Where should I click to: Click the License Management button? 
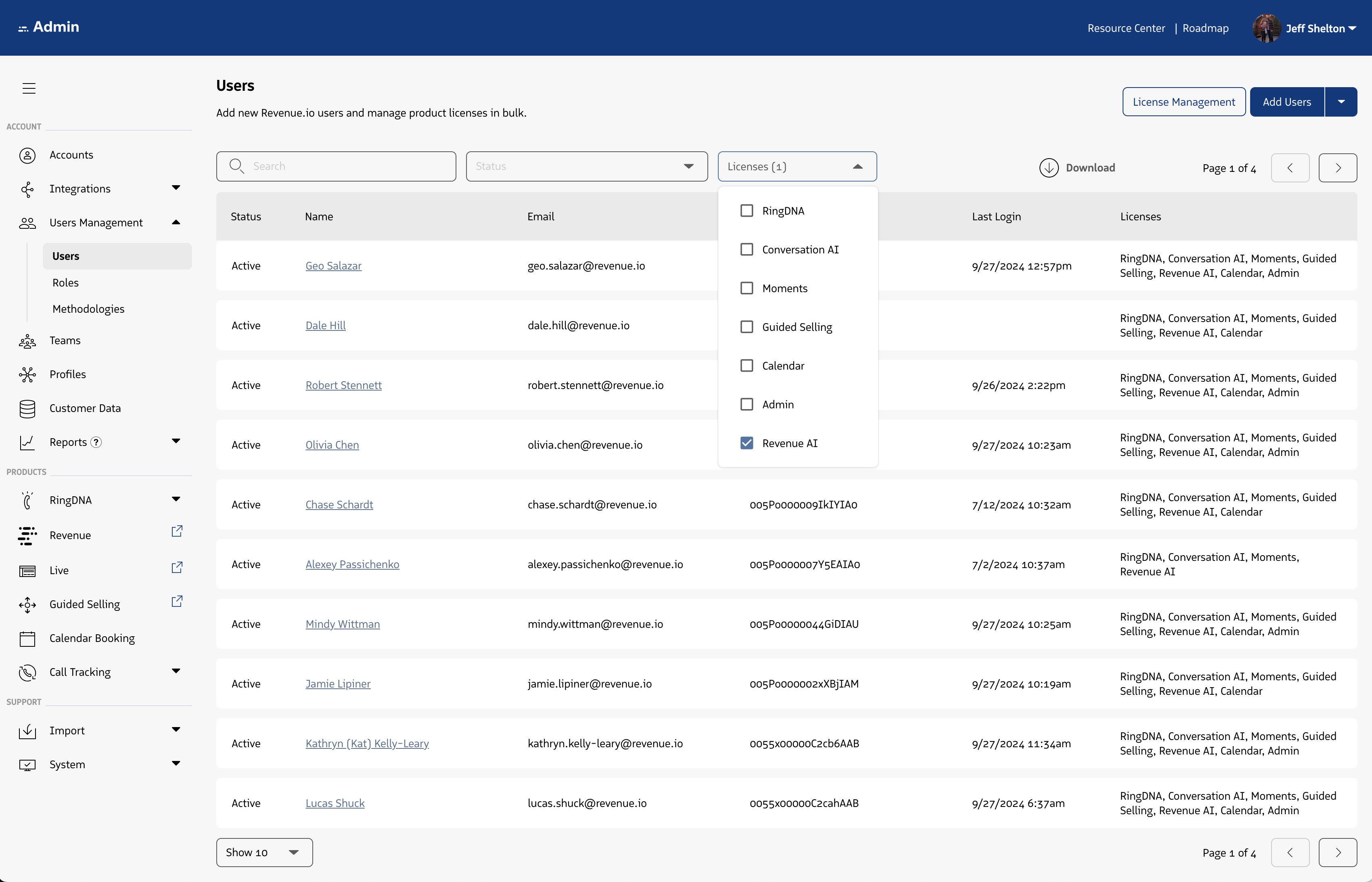click(1183, 102)
